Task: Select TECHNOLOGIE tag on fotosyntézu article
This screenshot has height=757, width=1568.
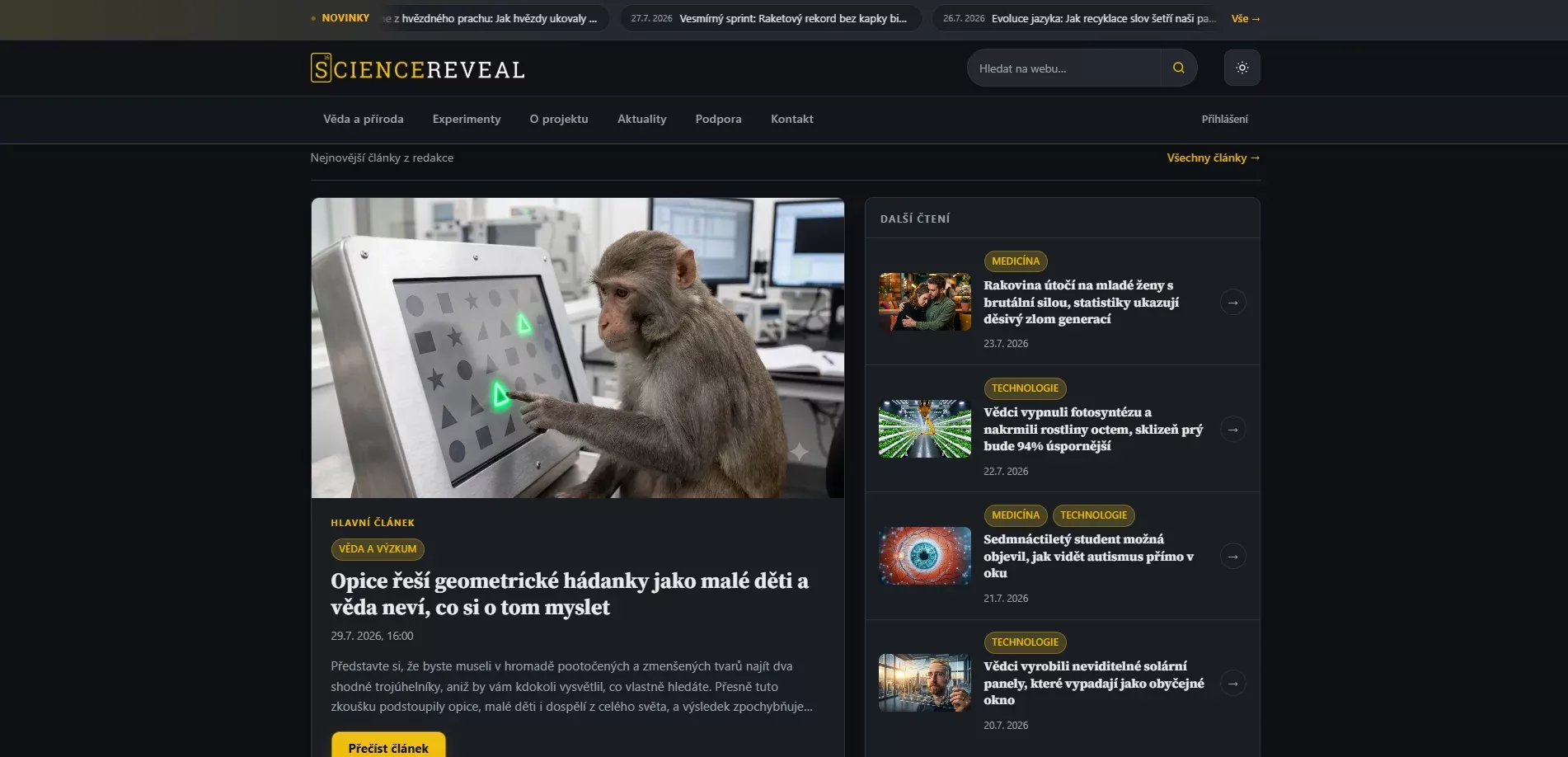Action: click(x=1025, y=388)
